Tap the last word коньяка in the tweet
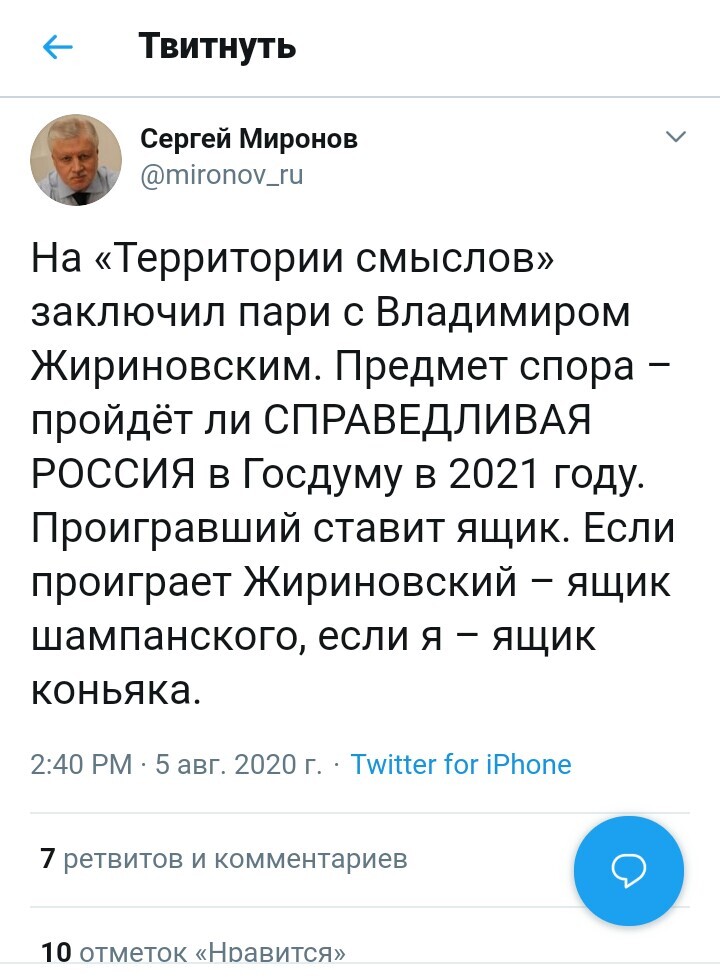Screen dimensions: 720x978 pyautogui.click(x=116, y=690)
